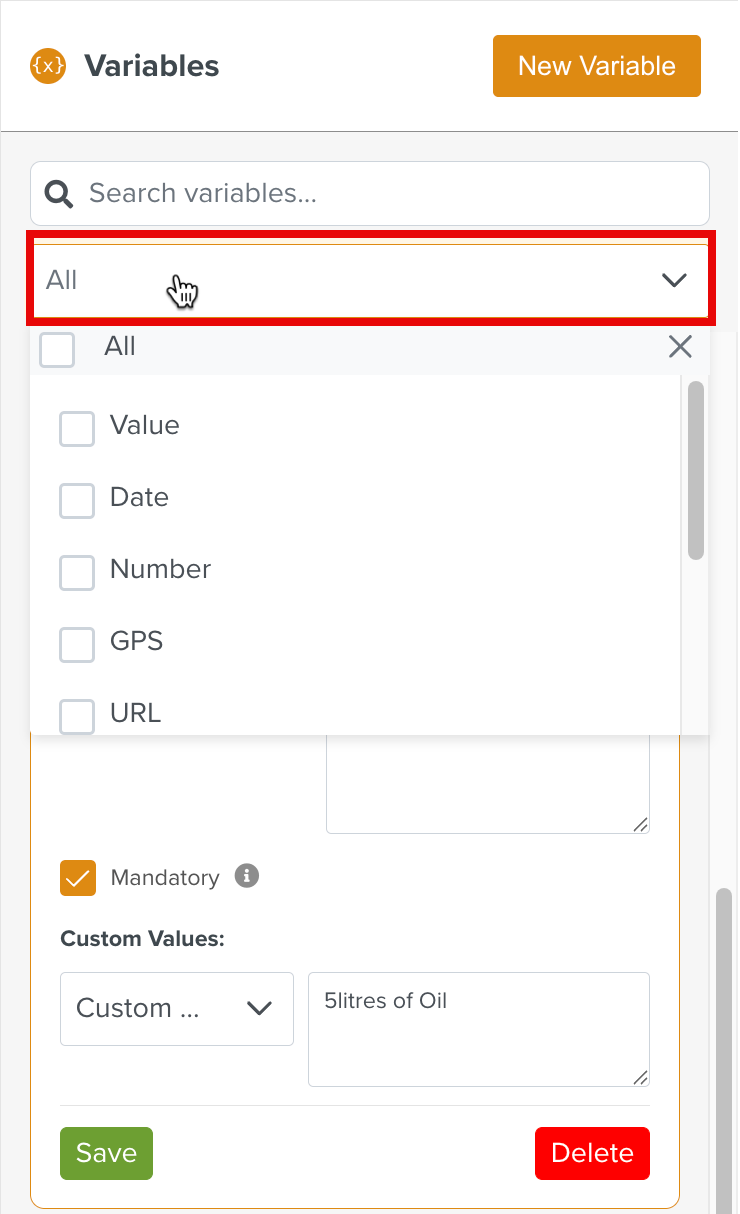This screenshot has height=1214, width=740.
Task: Select the Number filter checkbox
Action: coord(77,573)
